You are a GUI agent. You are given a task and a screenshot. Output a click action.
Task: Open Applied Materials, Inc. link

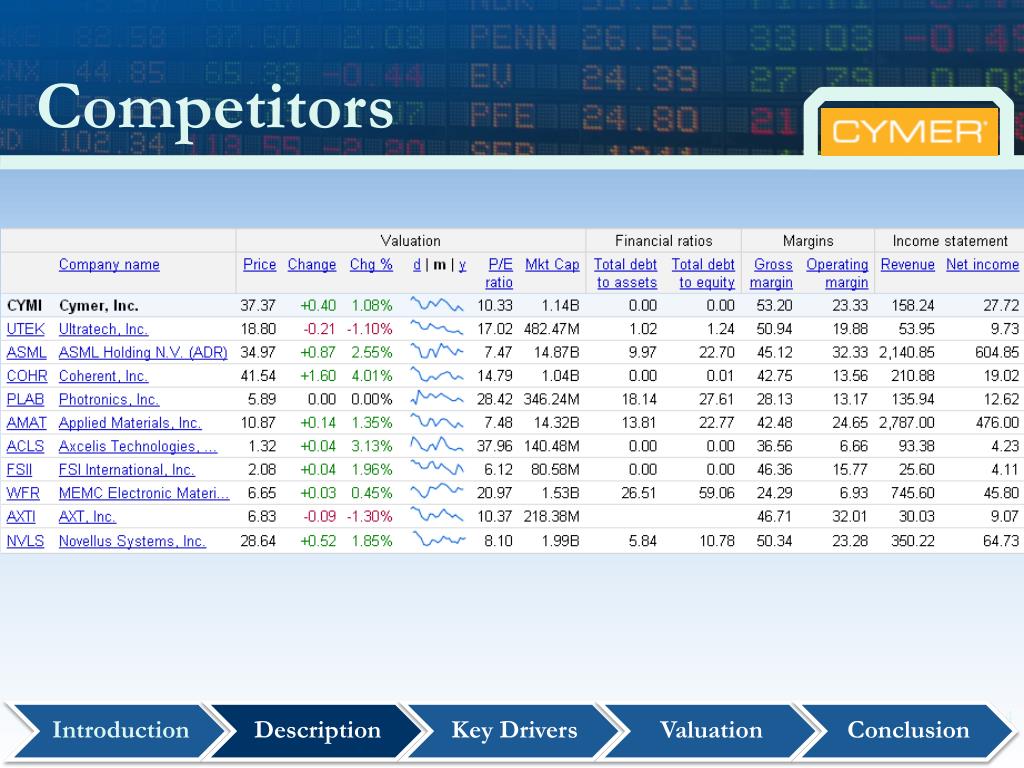130,423
